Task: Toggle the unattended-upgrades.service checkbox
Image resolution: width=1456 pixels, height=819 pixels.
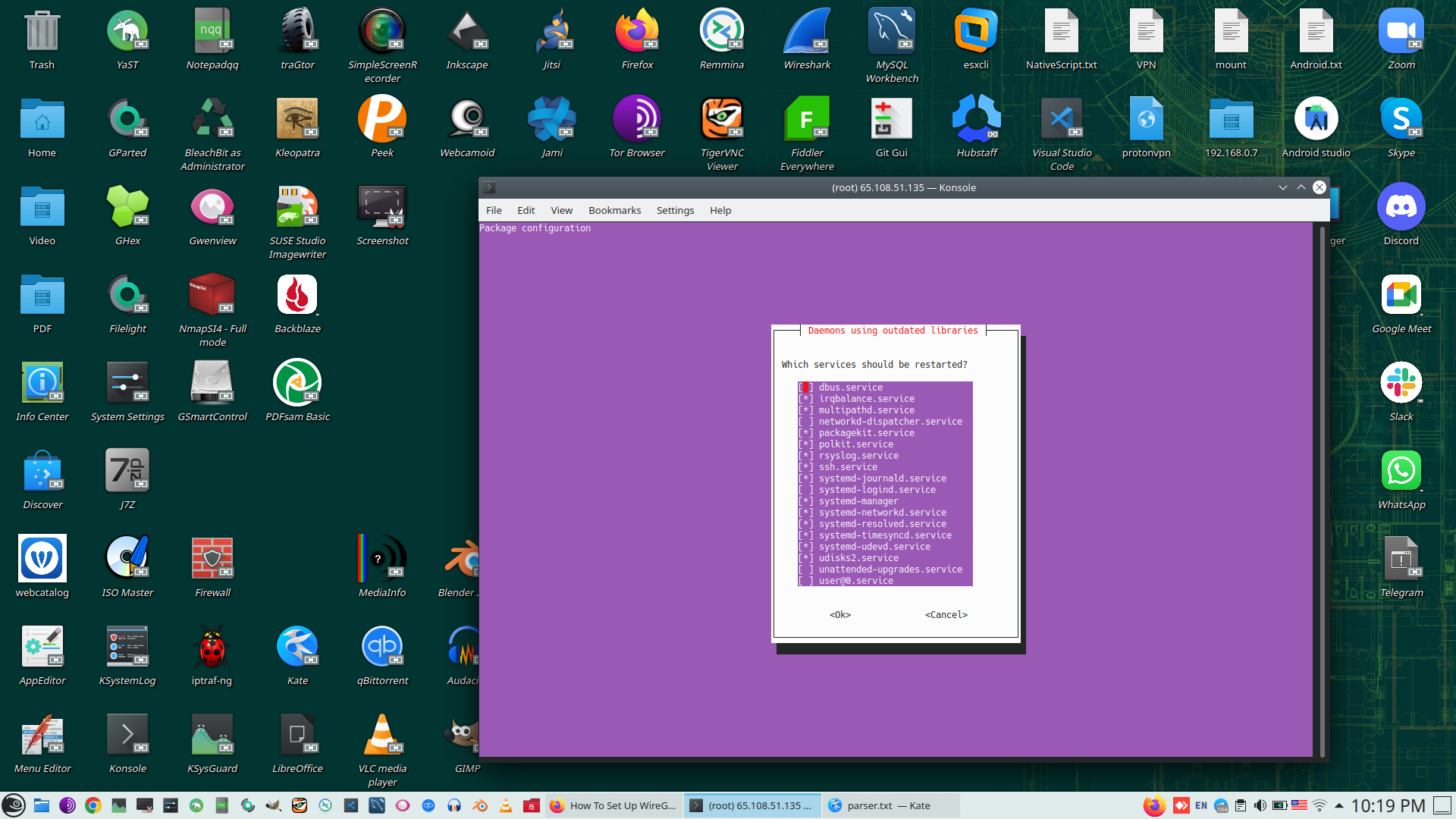Action: [x=805, y=570]
